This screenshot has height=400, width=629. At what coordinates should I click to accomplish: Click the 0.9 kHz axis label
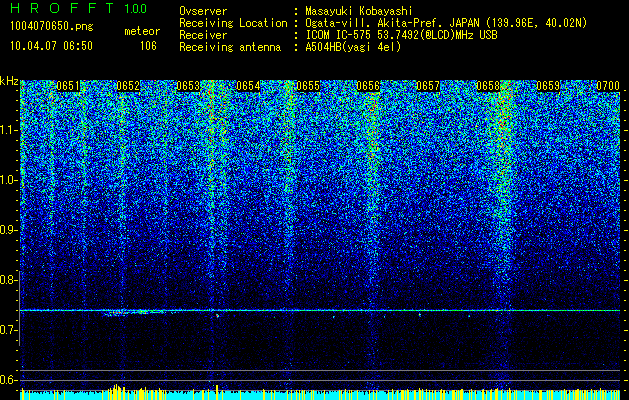tap(8, 230)
